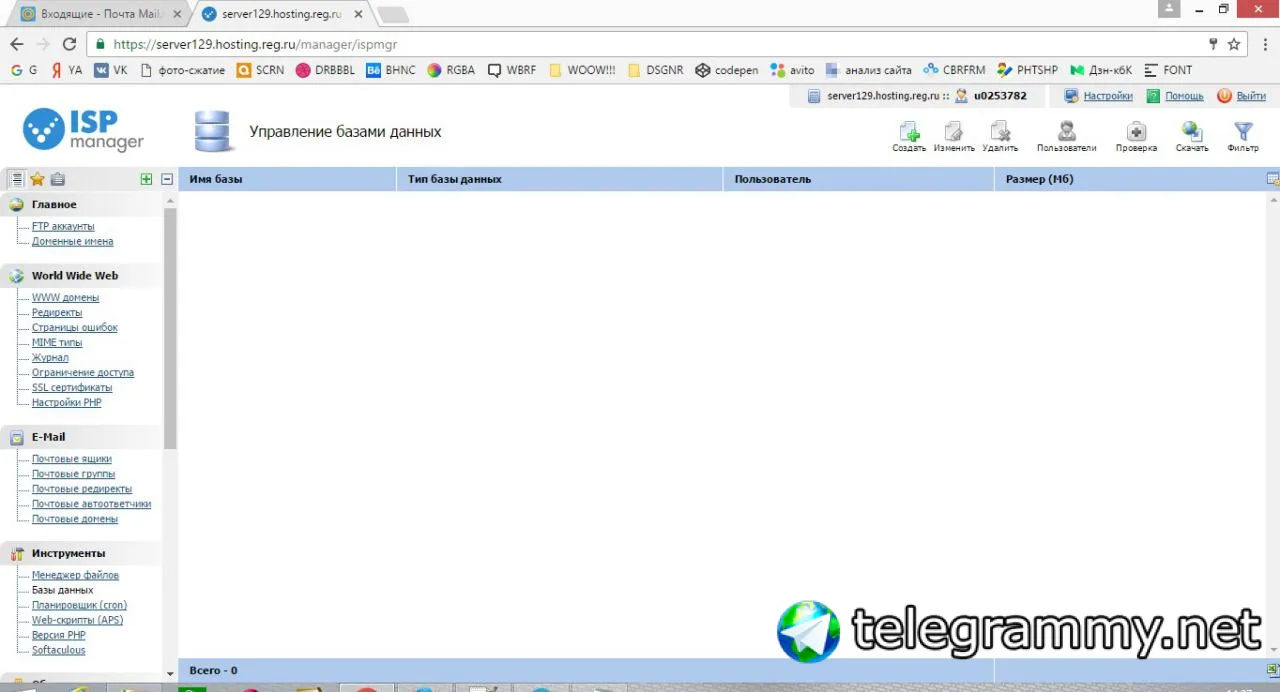Click the clipboard icon next to the star

57,179
